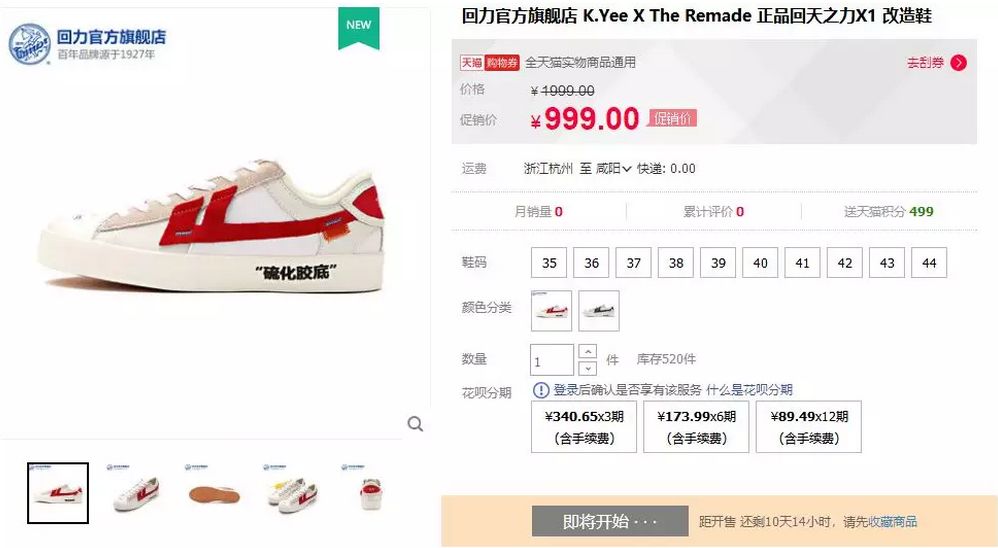The width and height of the screenshot is (998, 548).
Task: Select the shoe sole thumbnail
Action: click(x=214, y=493)
